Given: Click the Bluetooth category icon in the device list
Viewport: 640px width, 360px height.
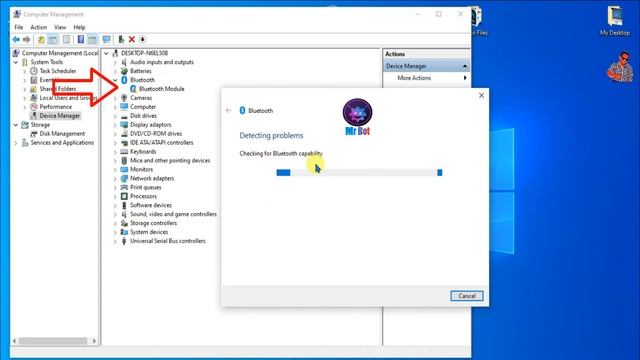Looking at the screenshot, I should [124, 80].
